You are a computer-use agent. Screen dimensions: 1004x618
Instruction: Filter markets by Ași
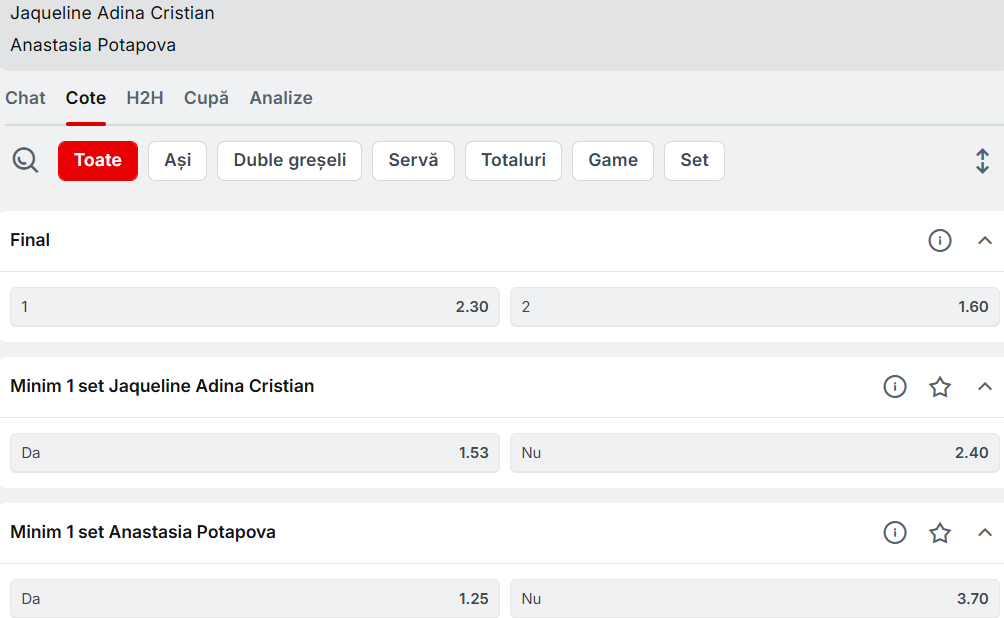click(177, 161)
